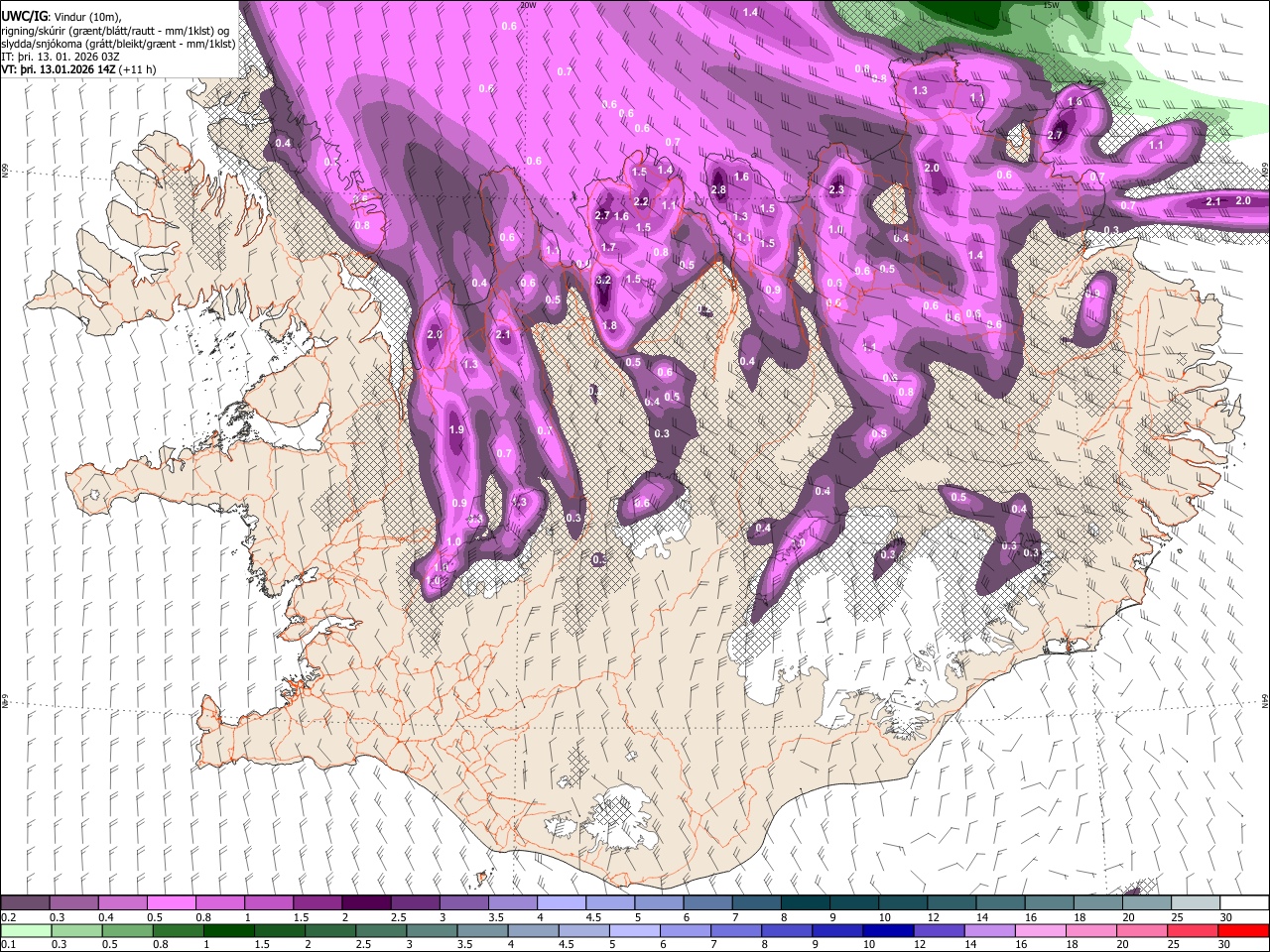Screen dimensions: 1270x952
Task: Pick the lower legend swatch between 10 and 12
Action: pos(889,930)
